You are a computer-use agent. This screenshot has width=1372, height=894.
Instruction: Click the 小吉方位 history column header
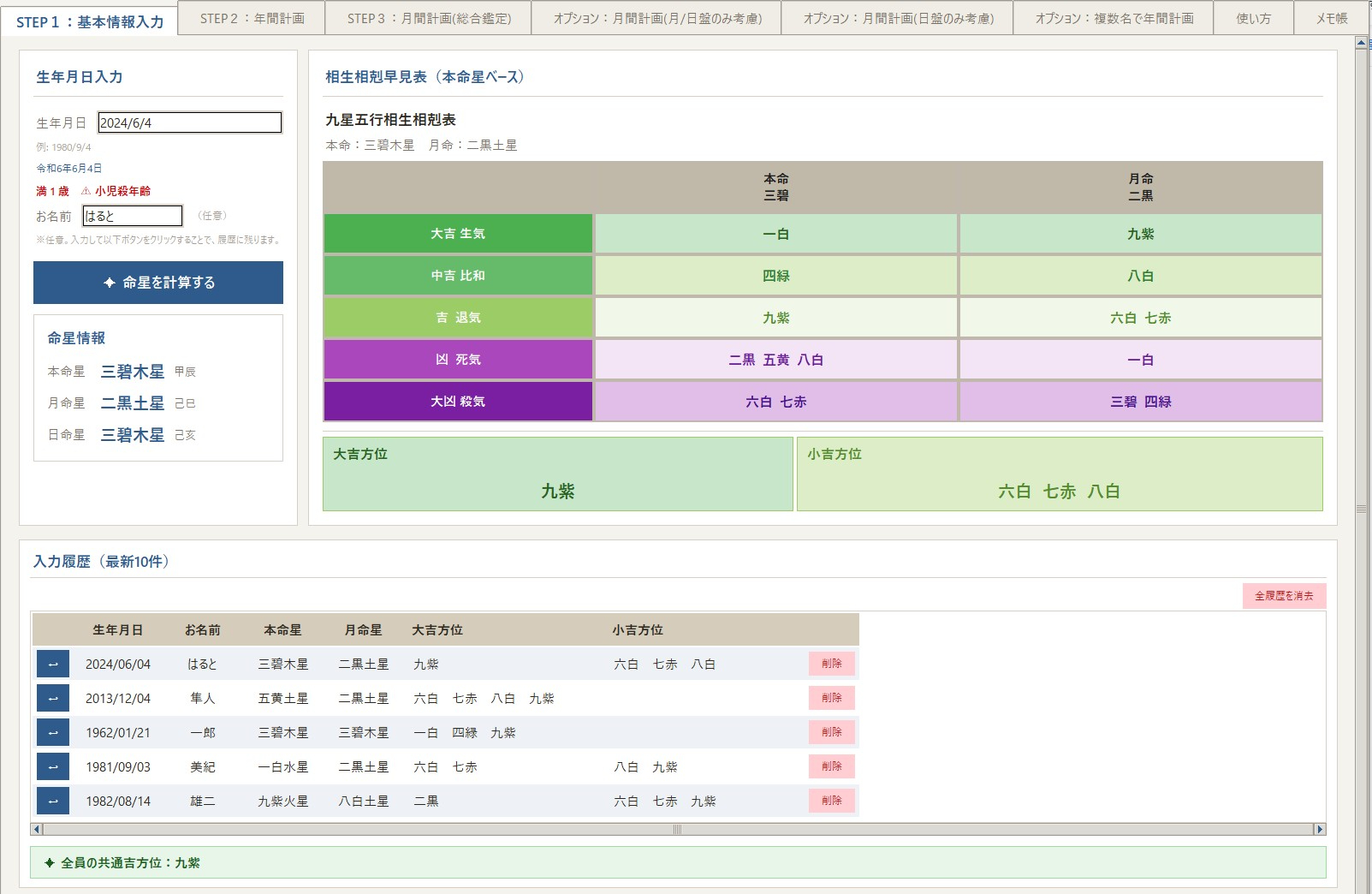(x=638, y=630)
